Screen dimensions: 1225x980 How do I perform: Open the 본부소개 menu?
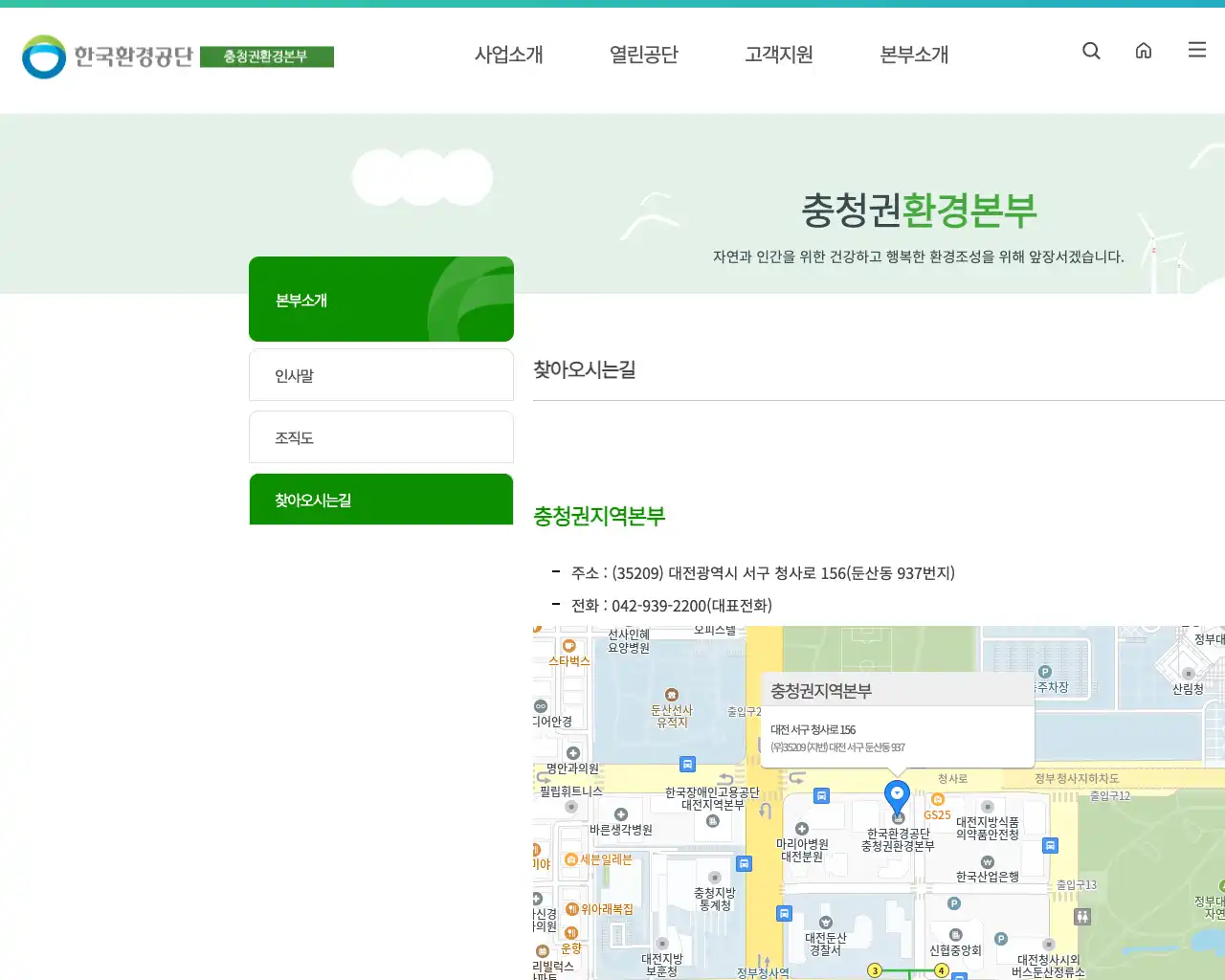pyautogui.click(x=912, y=55)
